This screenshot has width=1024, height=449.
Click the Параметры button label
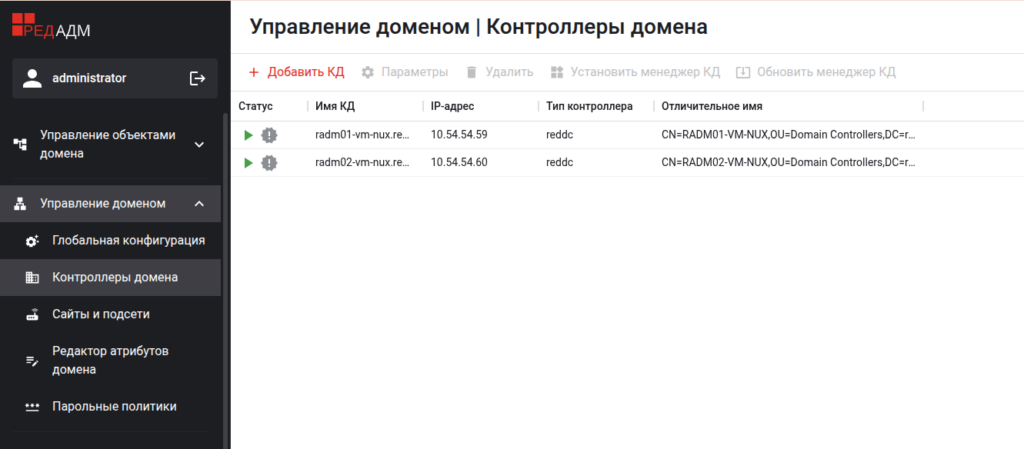[x=415, y=72]
